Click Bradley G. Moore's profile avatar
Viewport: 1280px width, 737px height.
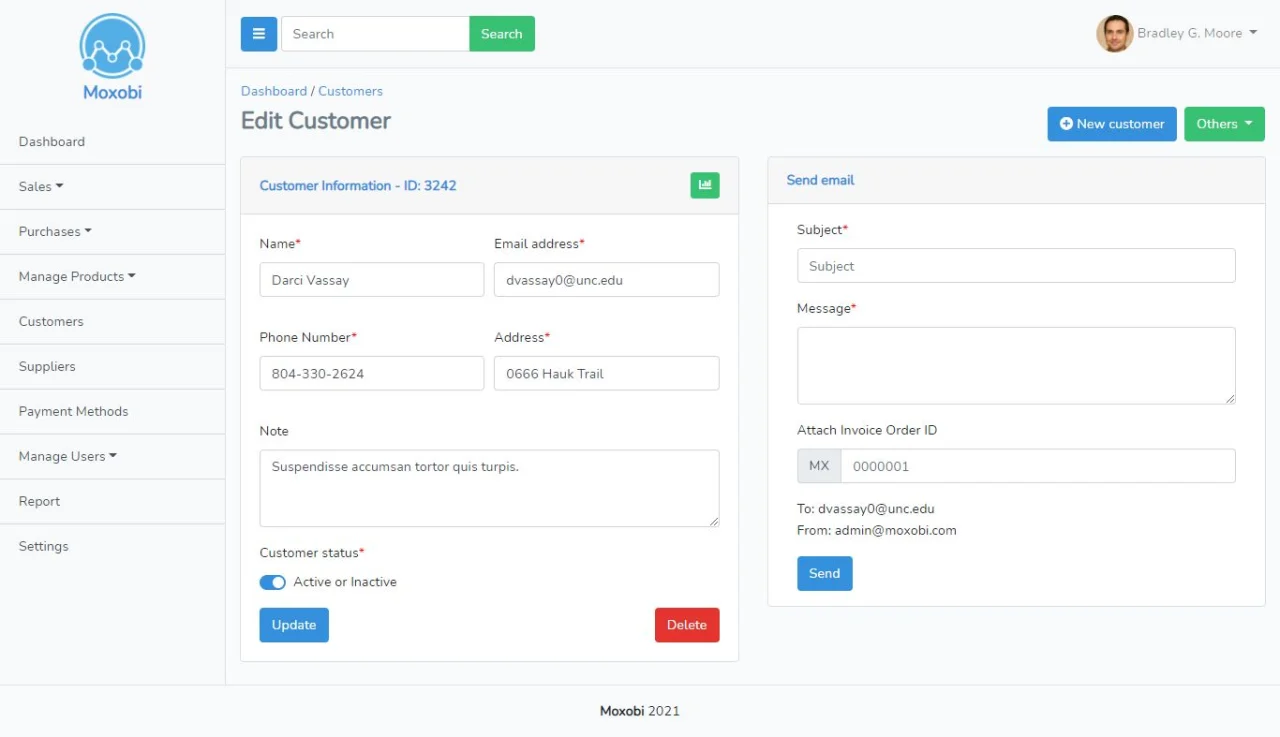coord(1114,33)
